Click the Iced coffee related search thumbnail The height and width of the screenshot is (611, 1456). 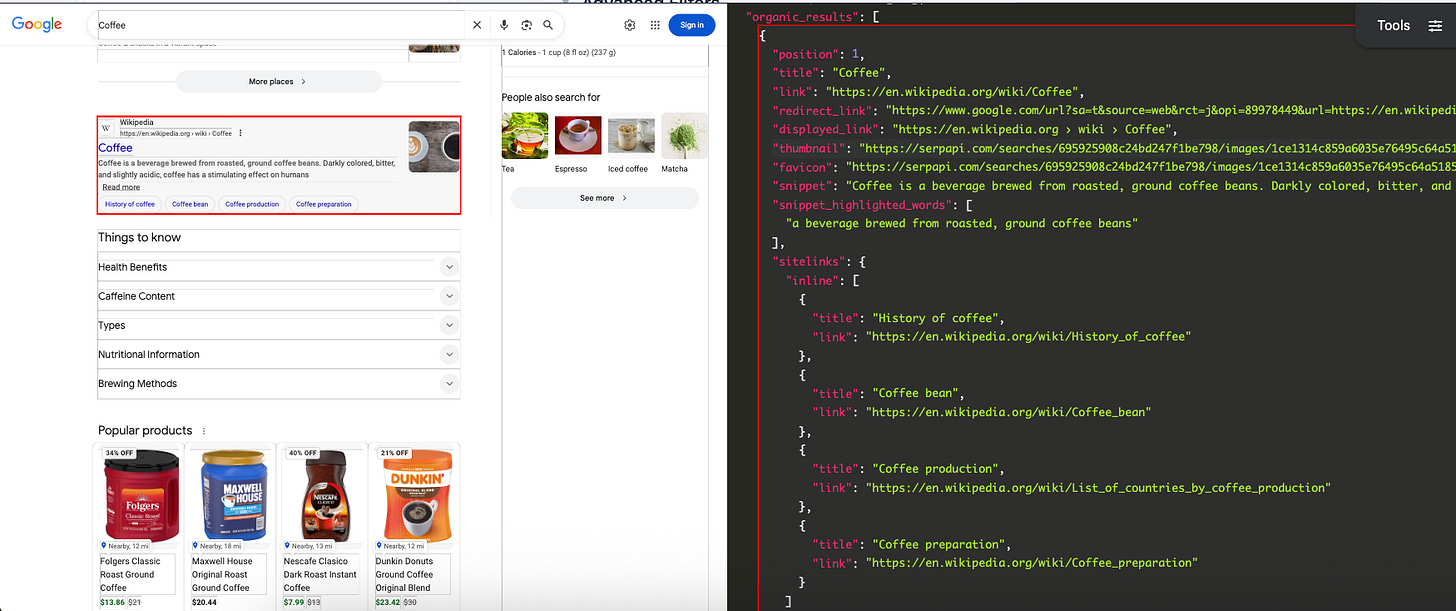point(631,136)
